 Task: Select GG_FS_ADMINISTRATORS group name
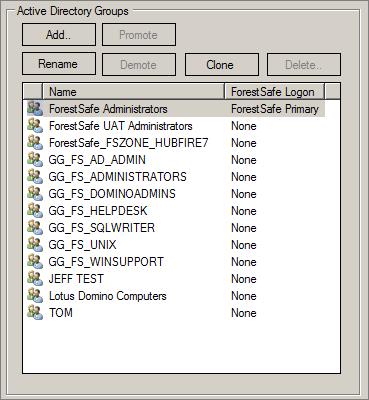tap(118, 177)
